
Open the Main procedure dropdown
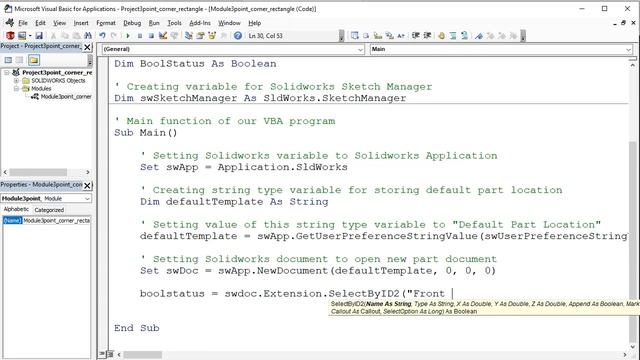(501, 49)
